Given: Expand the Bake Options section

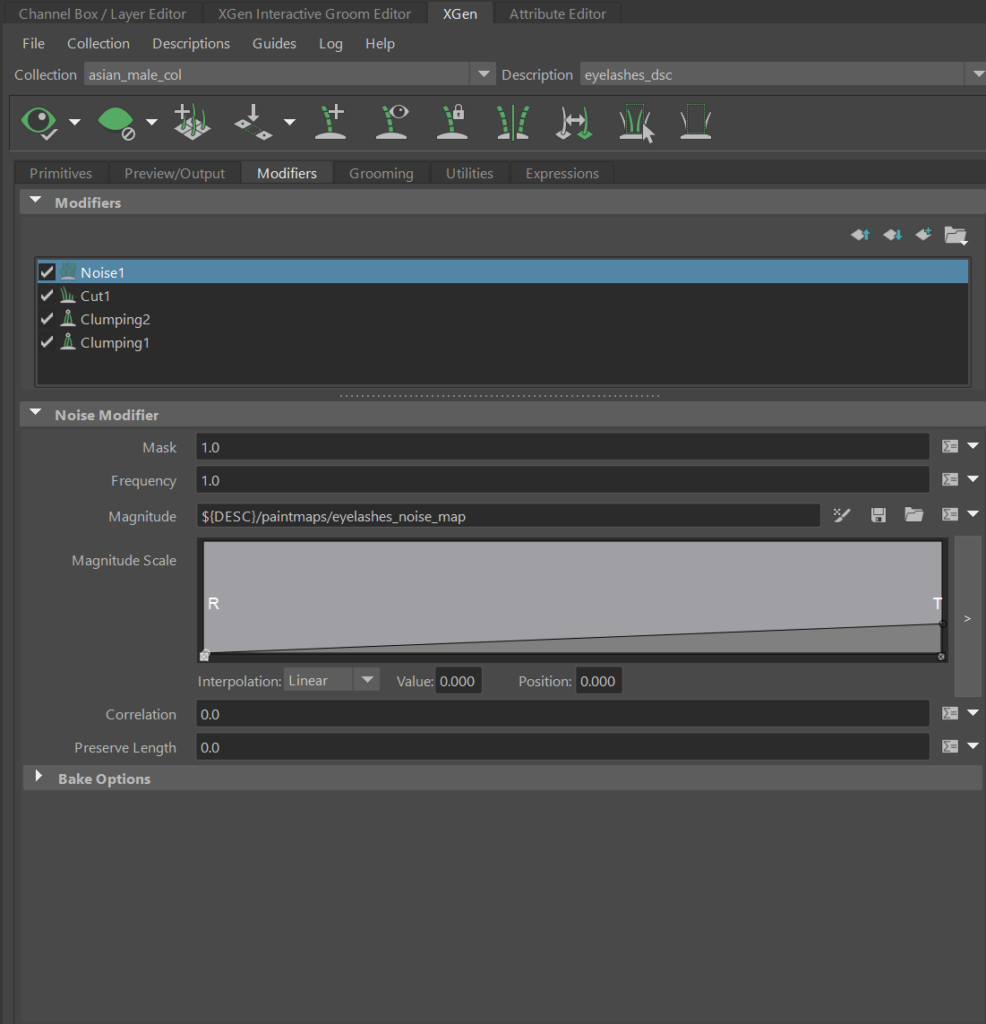Looking at the screenshot, I should [39, 778].
